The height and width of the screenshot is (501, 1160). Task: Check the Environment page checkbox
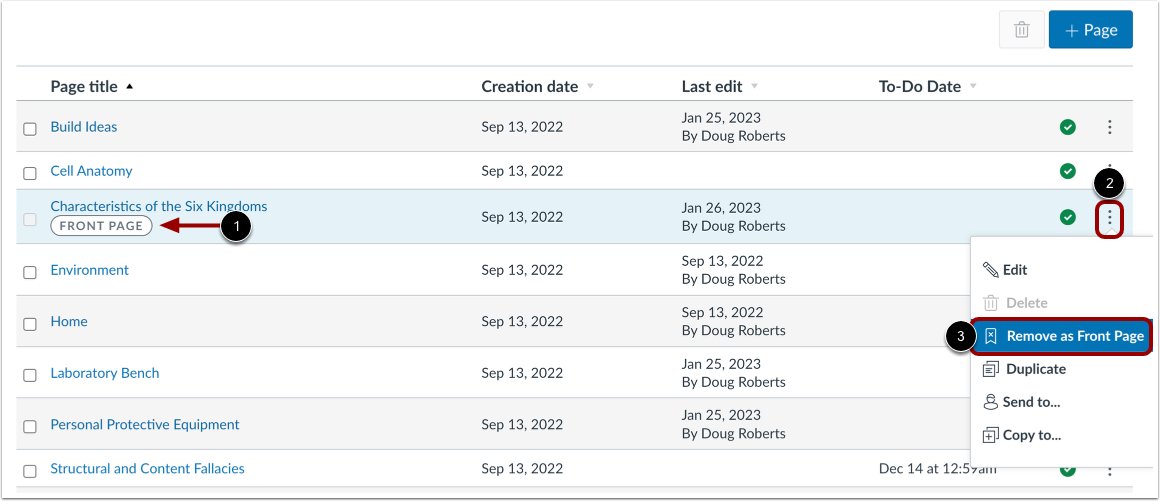(x=30, y=272)
